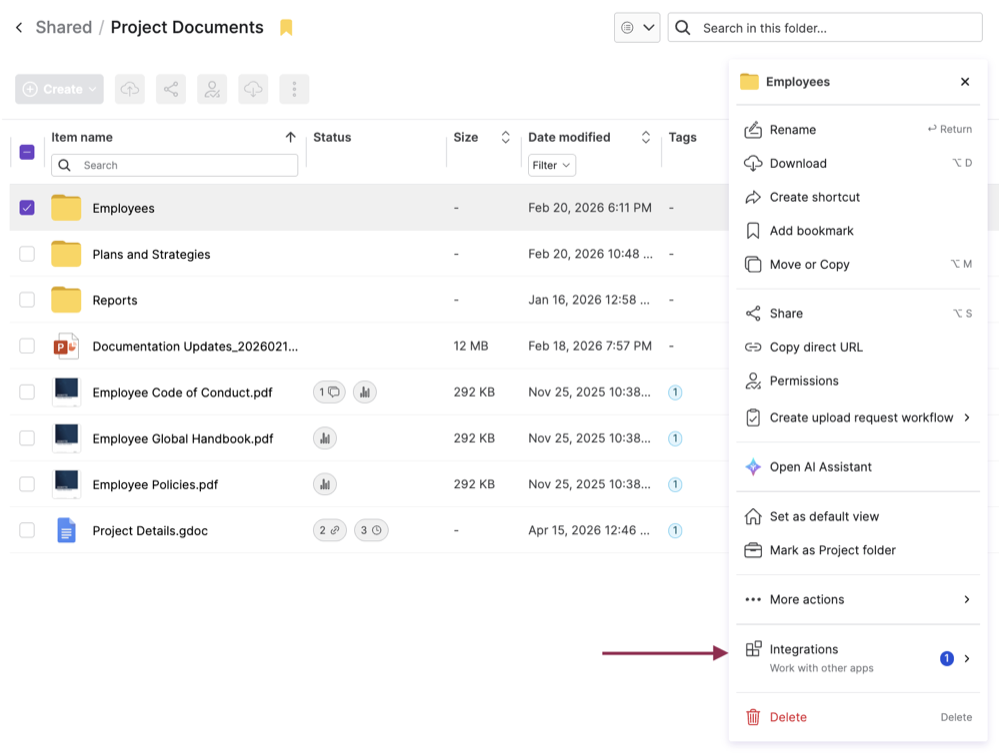Screen dimensions: 999x754
Task: Delete the Employees folder via menu
Action: (858, 717)
